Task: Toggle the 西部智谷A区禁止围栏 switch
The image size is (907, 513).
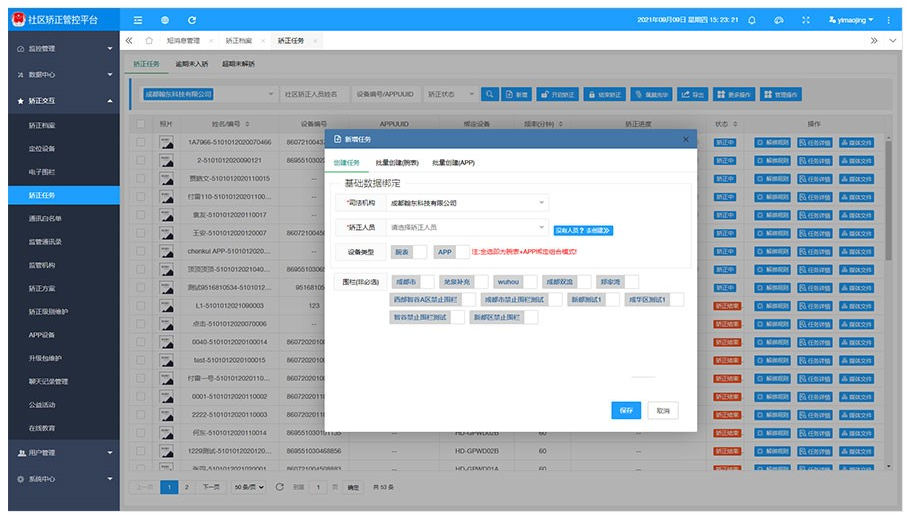Action: [x=433, y=300]
